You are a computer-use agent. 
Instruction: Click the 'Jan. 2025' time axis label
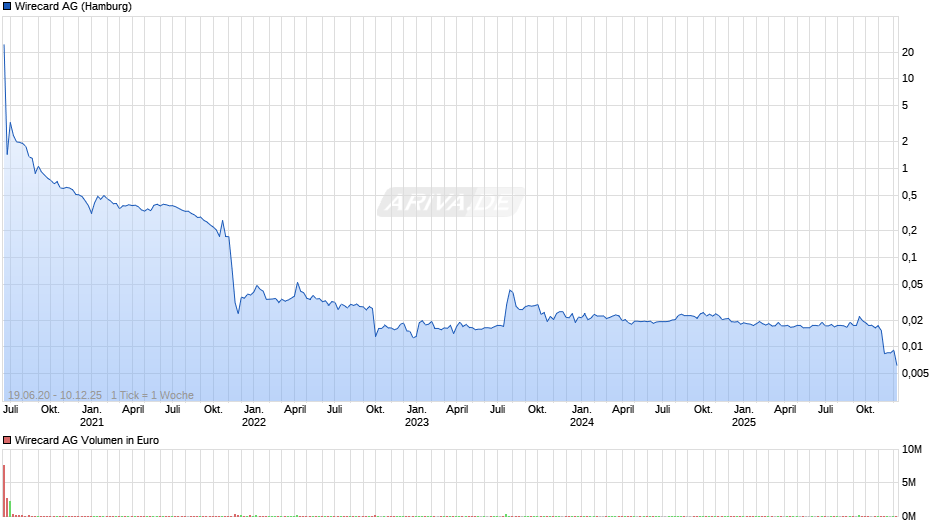pos(744,416)
